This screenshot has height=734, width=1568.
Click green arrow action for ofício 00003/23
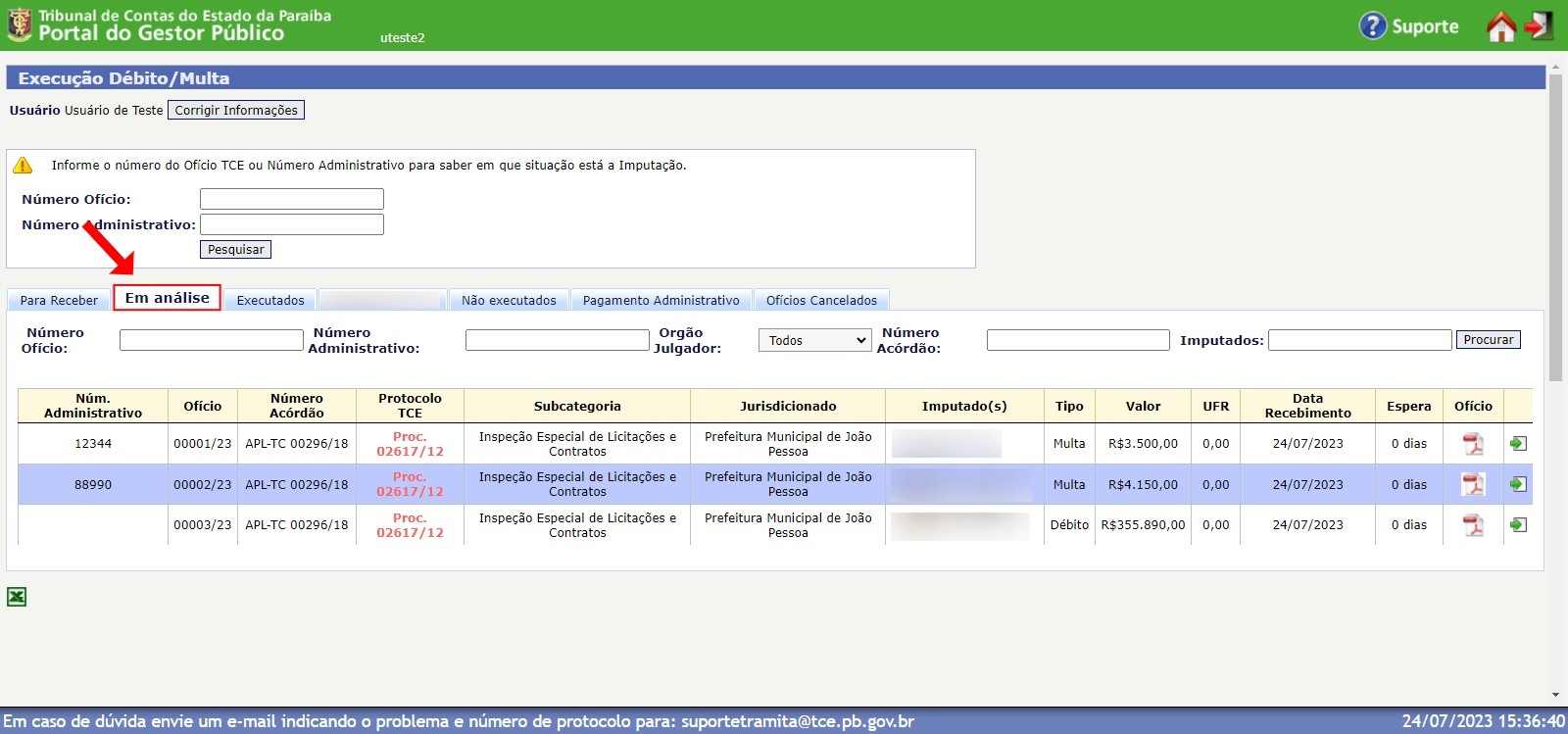point(1518,525)
